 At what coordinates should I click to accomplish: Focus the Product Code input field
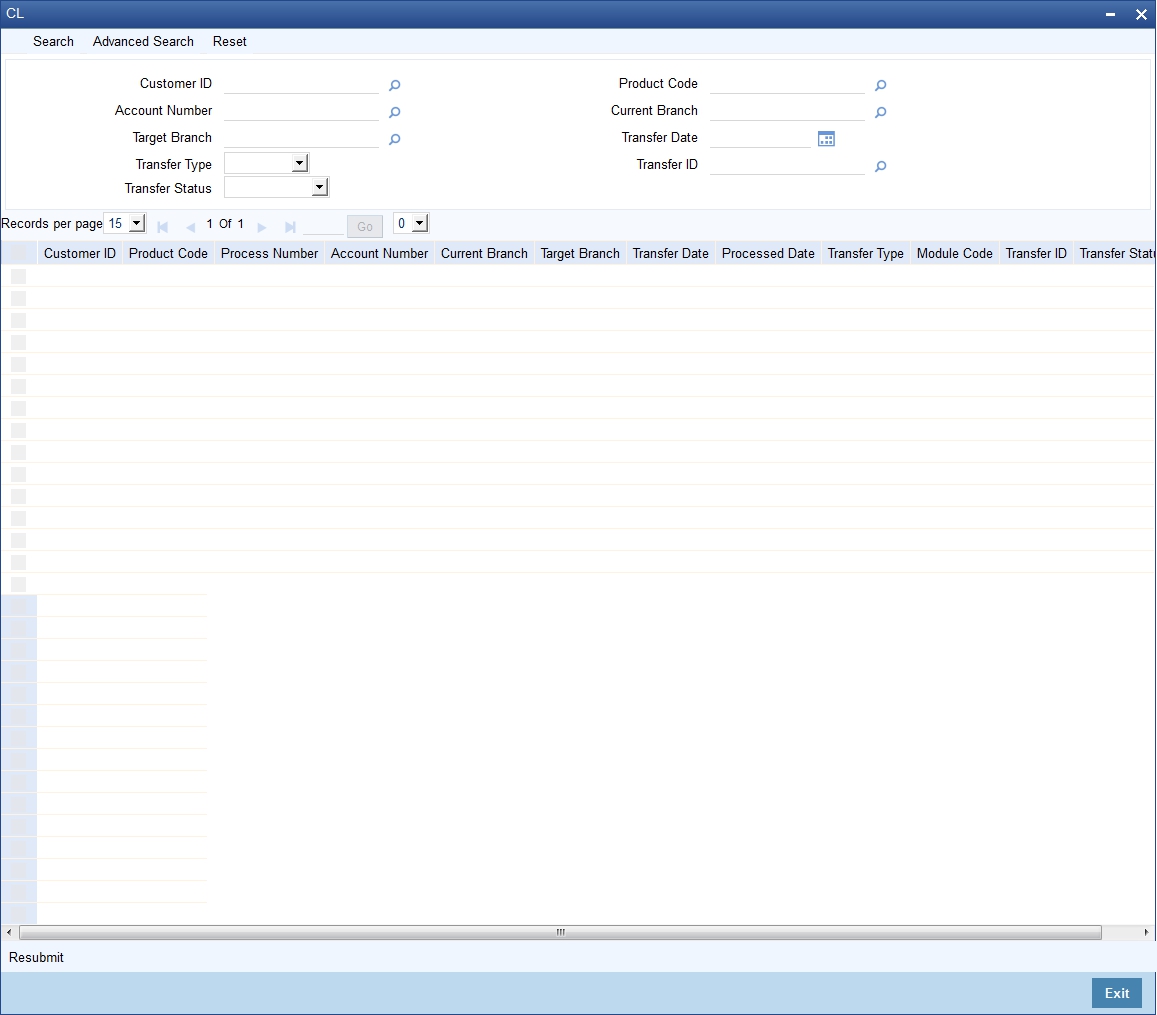coord(787,84)
